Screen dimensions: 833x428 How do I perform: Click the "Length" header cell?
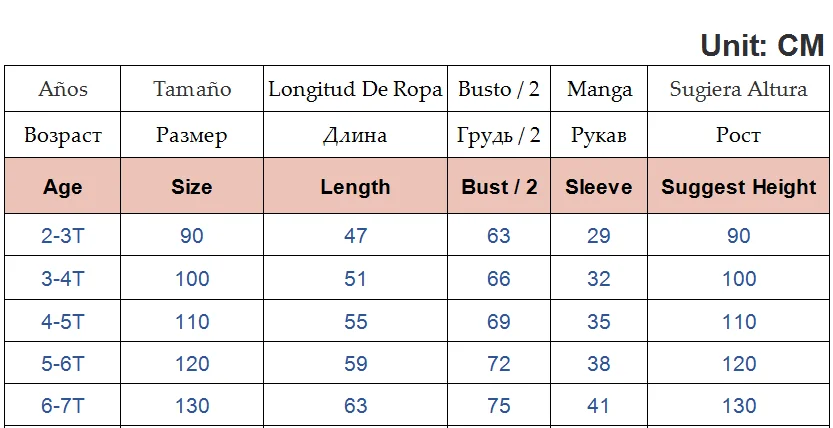(355, 187)
